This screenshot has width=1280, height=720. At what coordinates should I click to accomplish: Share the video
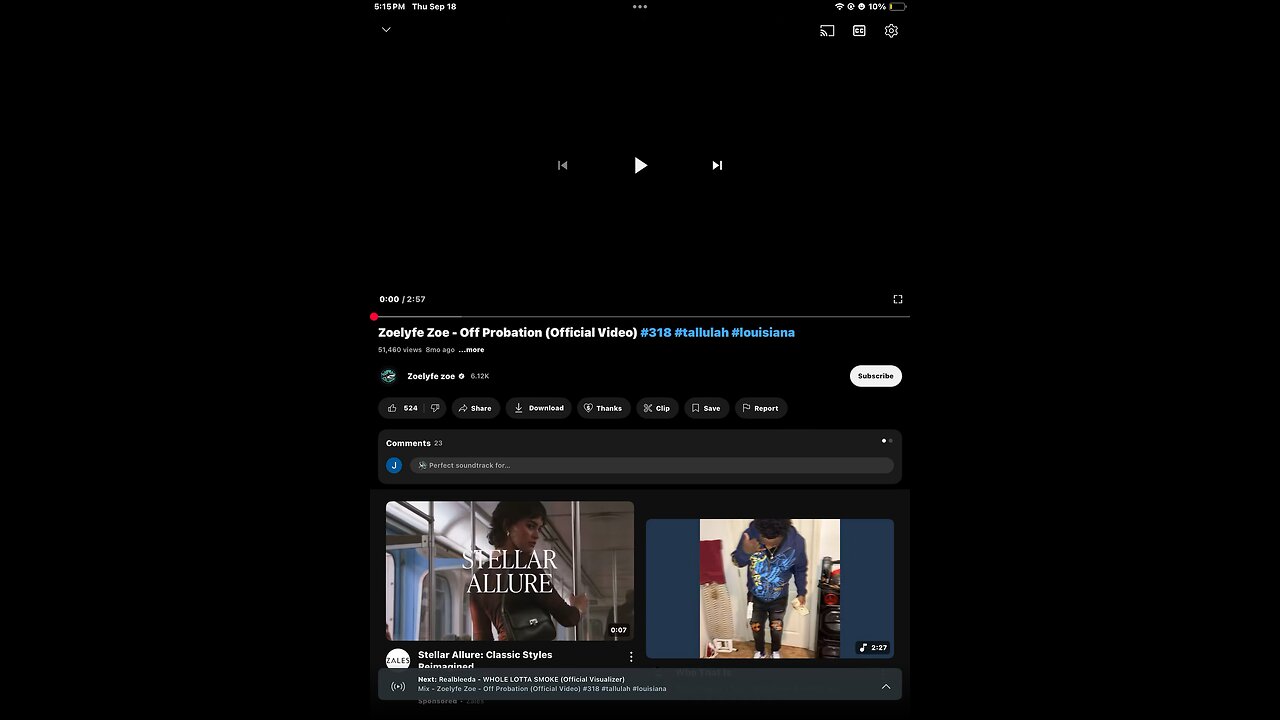tap(475, 408)
